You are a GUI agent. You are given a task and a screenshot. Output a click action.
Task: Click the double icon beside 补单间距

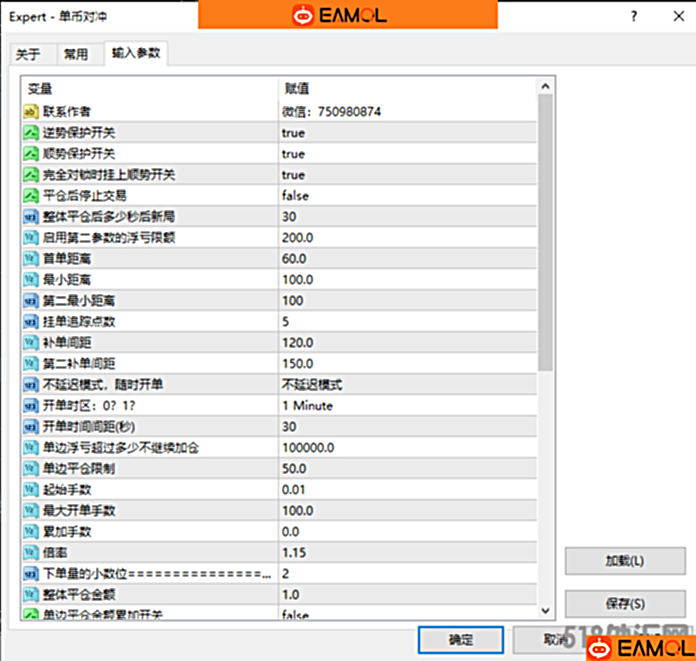click(x=31, y=343)
